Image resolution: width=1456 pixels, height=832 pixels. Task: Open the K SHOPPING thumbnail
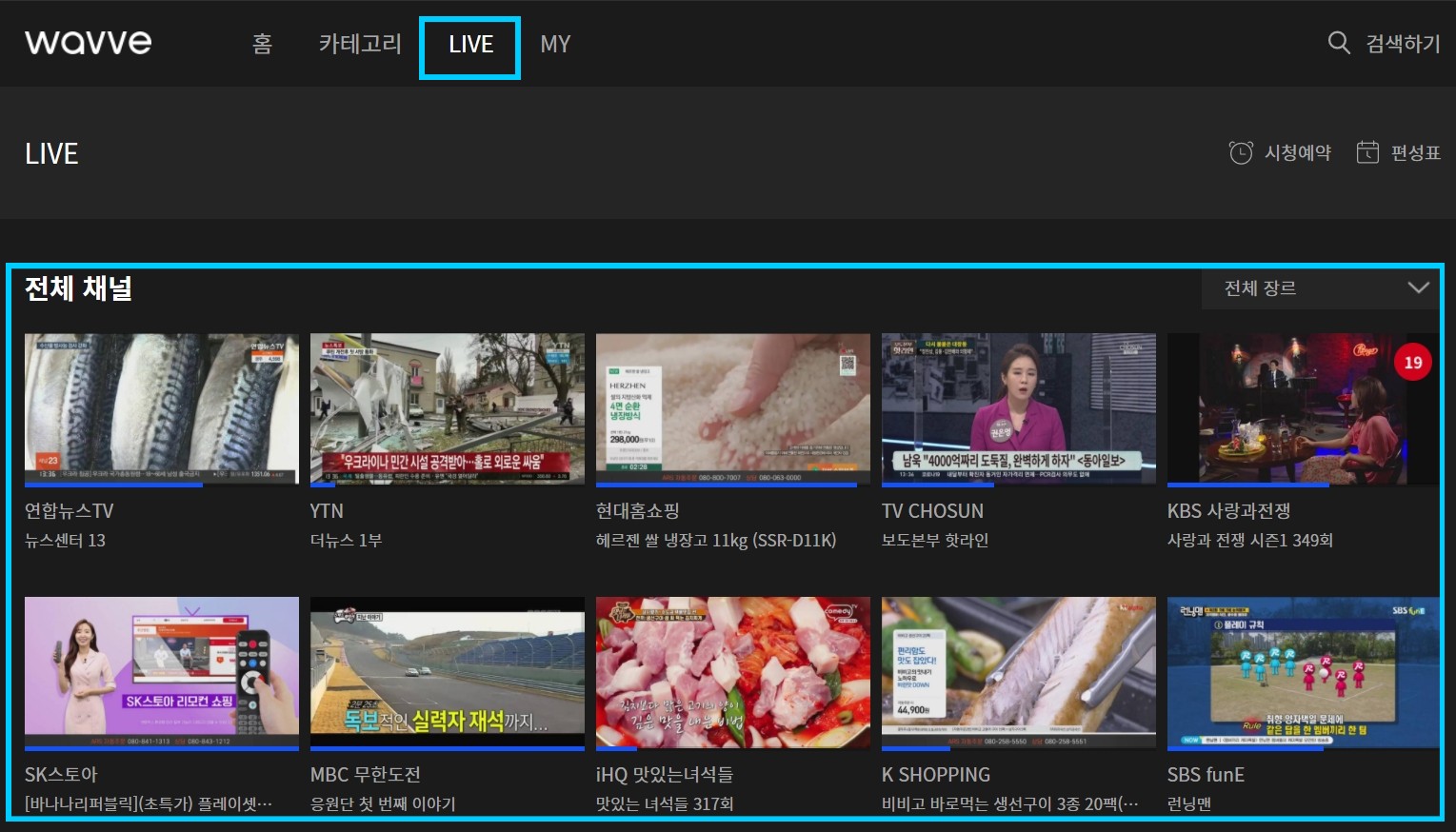(x=1019, y=673)
